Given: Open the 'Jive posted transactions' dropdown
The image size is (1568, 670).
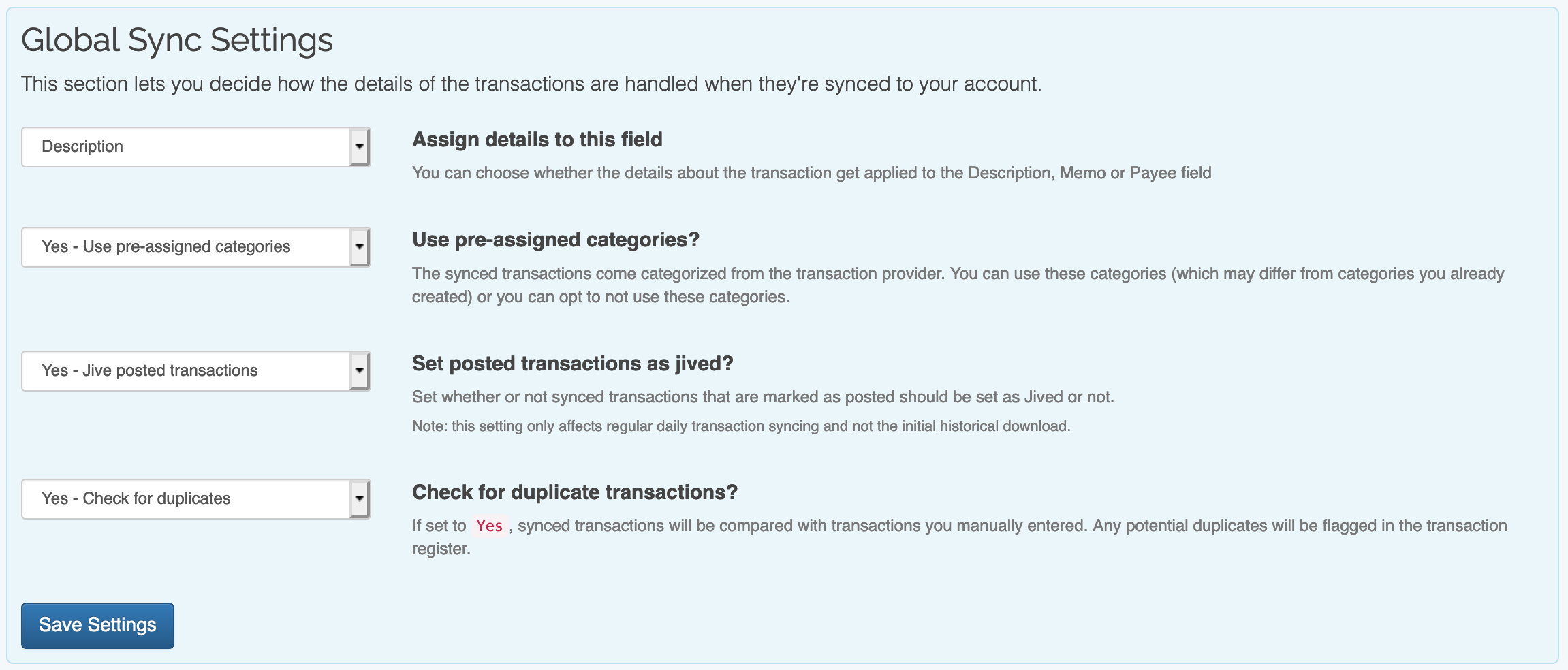Looking at the screenshot, I should point(185,371).
